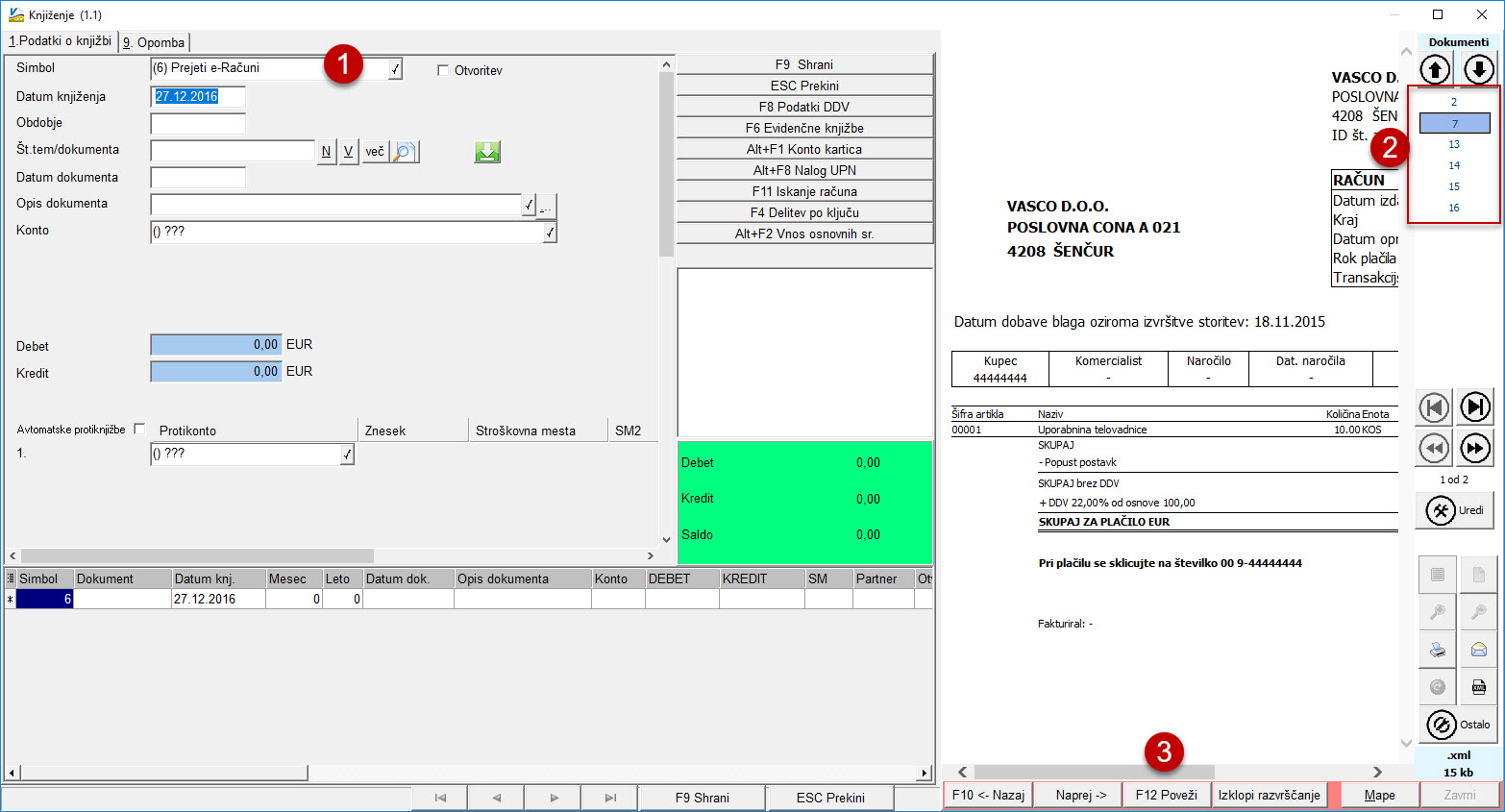Click 'ESC Prekini' in side menu

[804, 86]
